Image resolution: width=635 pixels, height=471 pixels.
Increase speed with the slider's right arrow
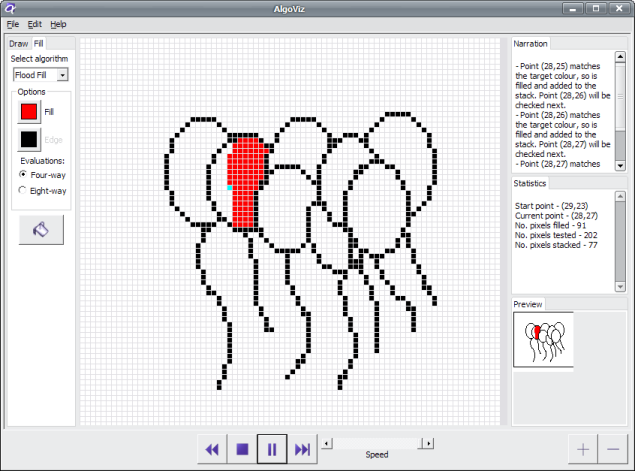pyautogui.click(x=428, y=443)
